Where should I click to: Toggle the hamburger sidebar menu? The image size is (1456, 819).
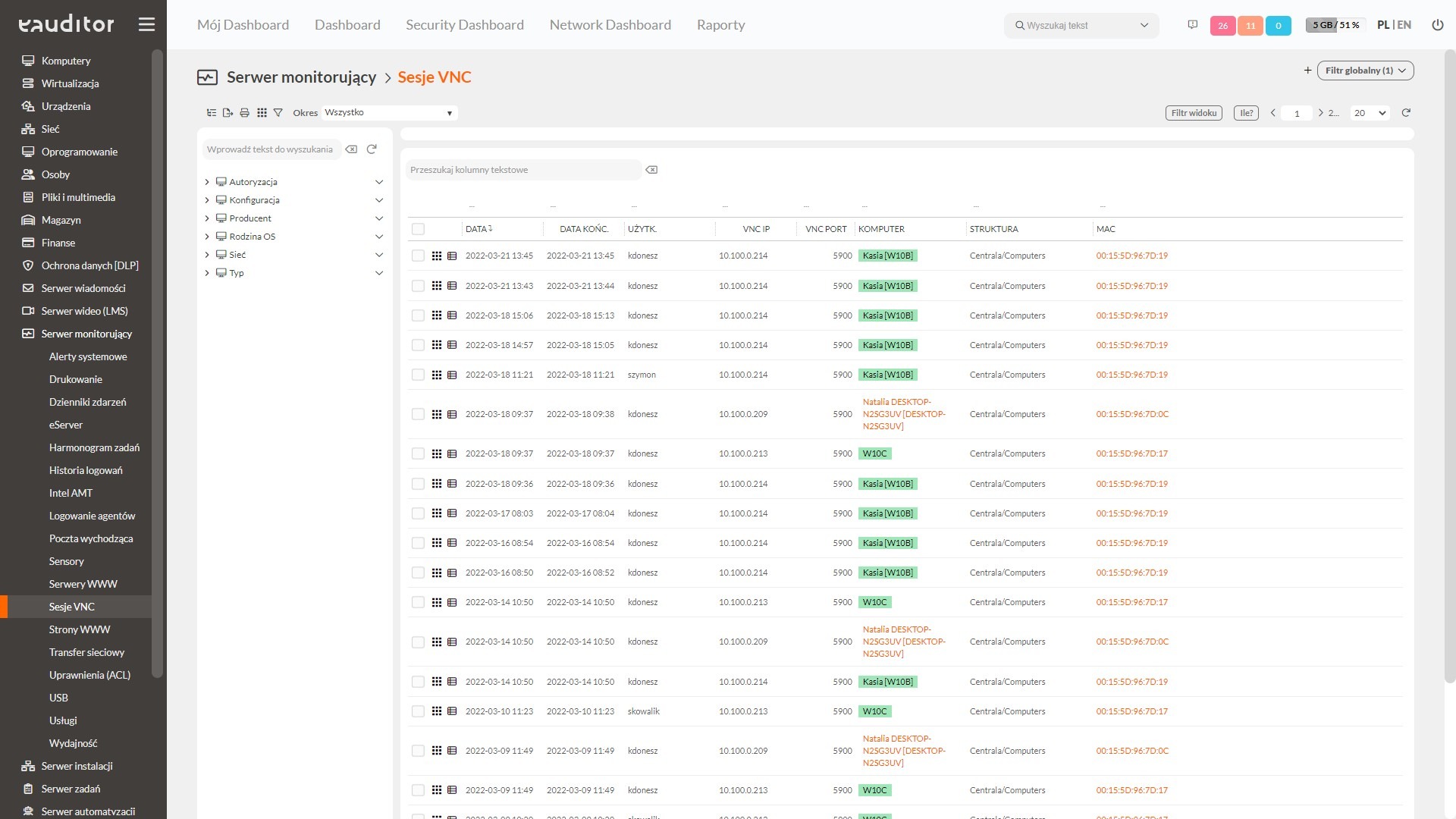coord(146,24)
